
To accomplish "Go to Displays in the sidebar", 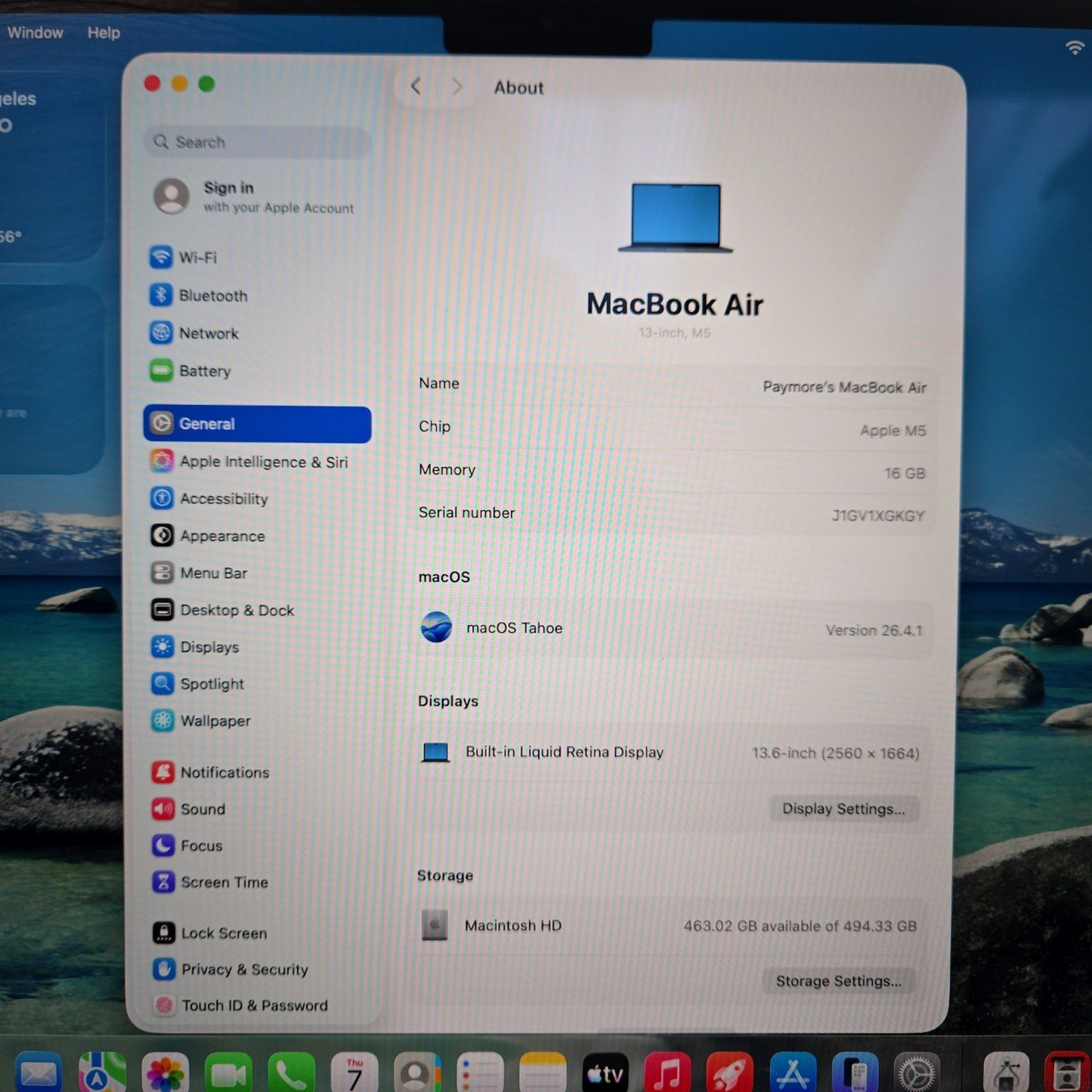I will click(x=195, y=647).
